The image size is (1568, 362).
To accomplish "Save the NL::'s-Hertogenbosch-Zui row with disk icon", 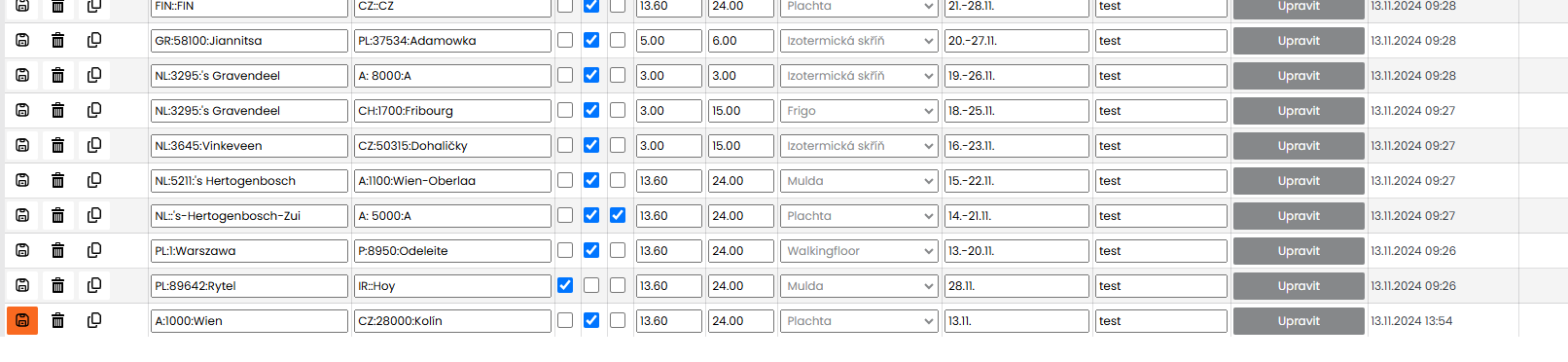I will coord(22,215).
